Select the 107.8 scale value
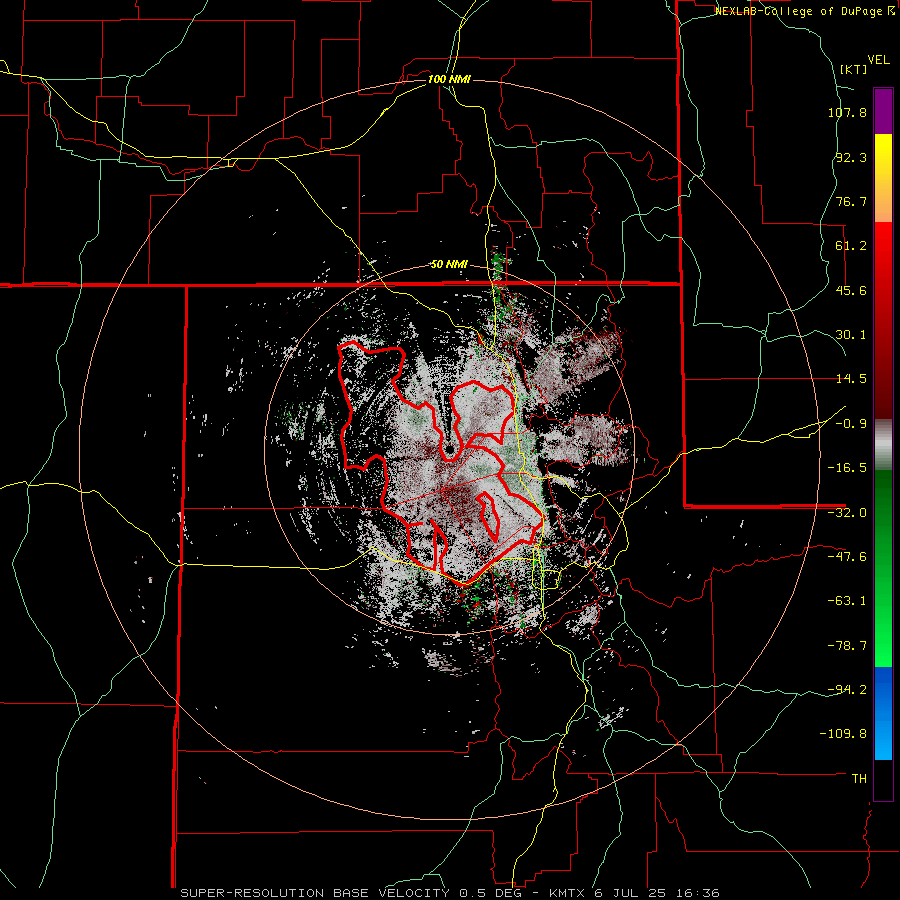 [x=847, y=112]
